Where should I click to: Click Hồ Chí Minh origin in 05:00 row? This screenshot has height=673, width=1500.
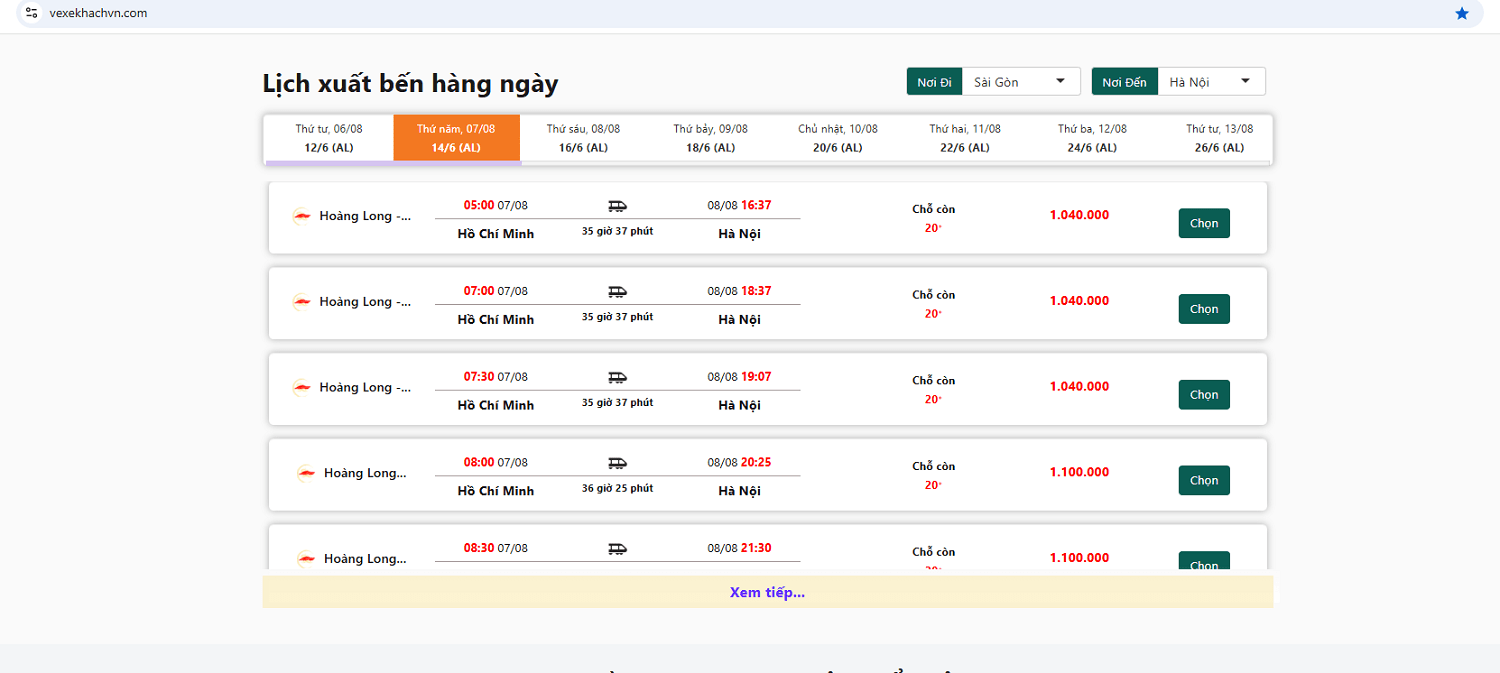pyautogui.click(x=496, y=234)
